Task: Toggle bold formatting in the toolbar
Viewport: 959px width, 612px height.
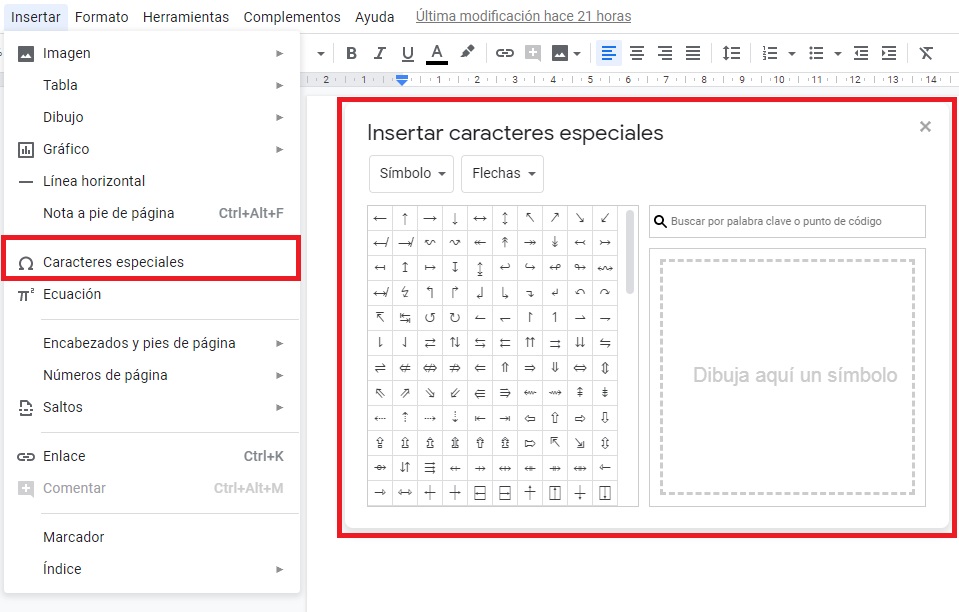Action: (351, 53)
